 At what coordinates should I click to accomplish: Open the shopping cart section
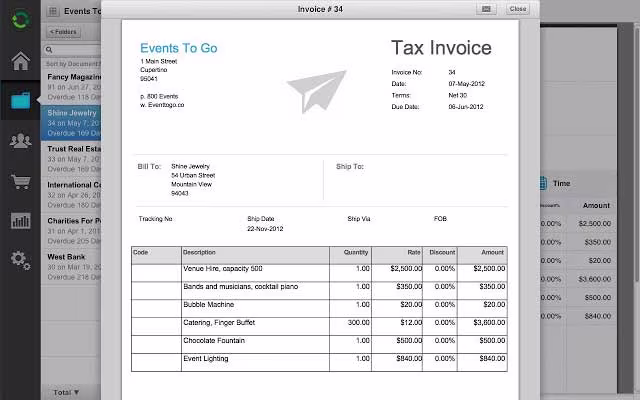click(20, 181)
